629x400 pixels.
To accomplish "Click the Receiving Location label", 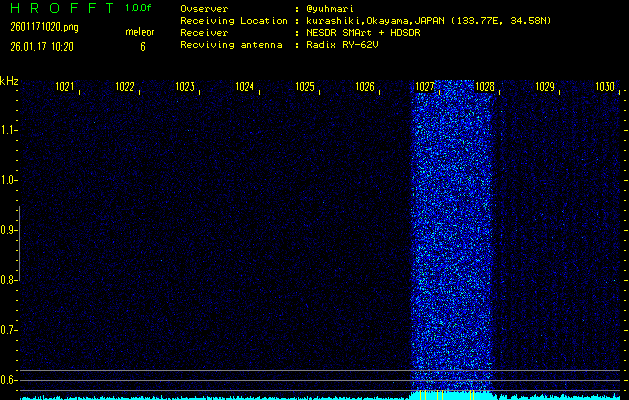I will pyautogui.click(x=234, y=21).
